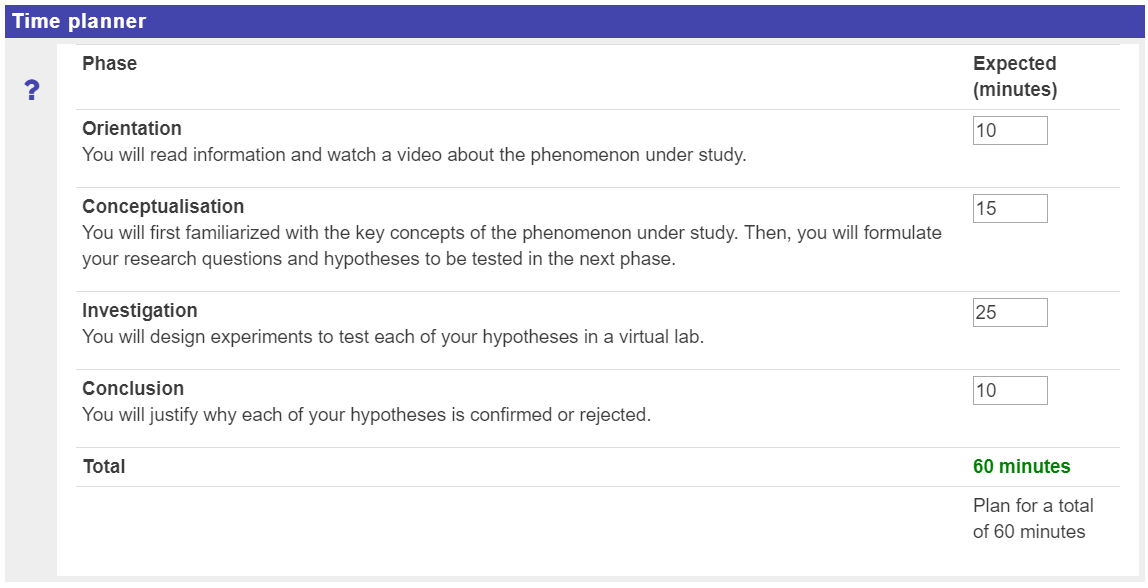1148x588 pixels.
Task: Click the Total row label
Action: pos(104,466)
